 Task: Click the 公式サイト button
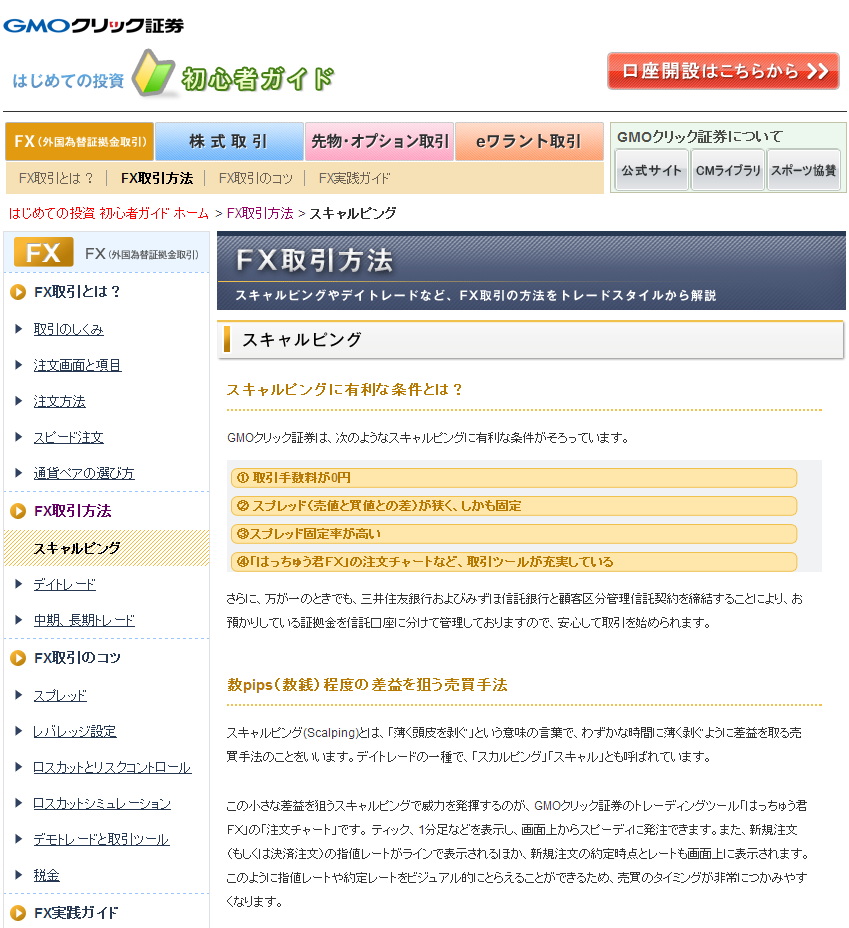point(651,170)
